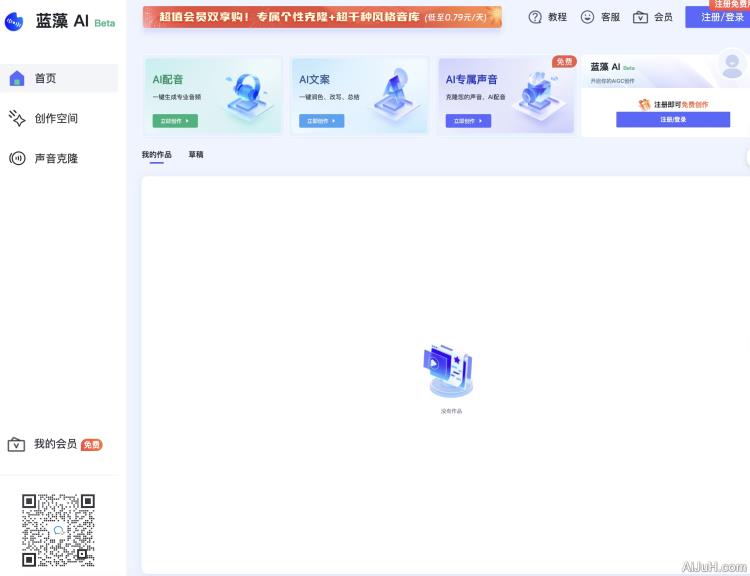Screen dimensions: 750x576
Task: Switch to the 草稿 drafts tab
Action: tap(196, 155)
